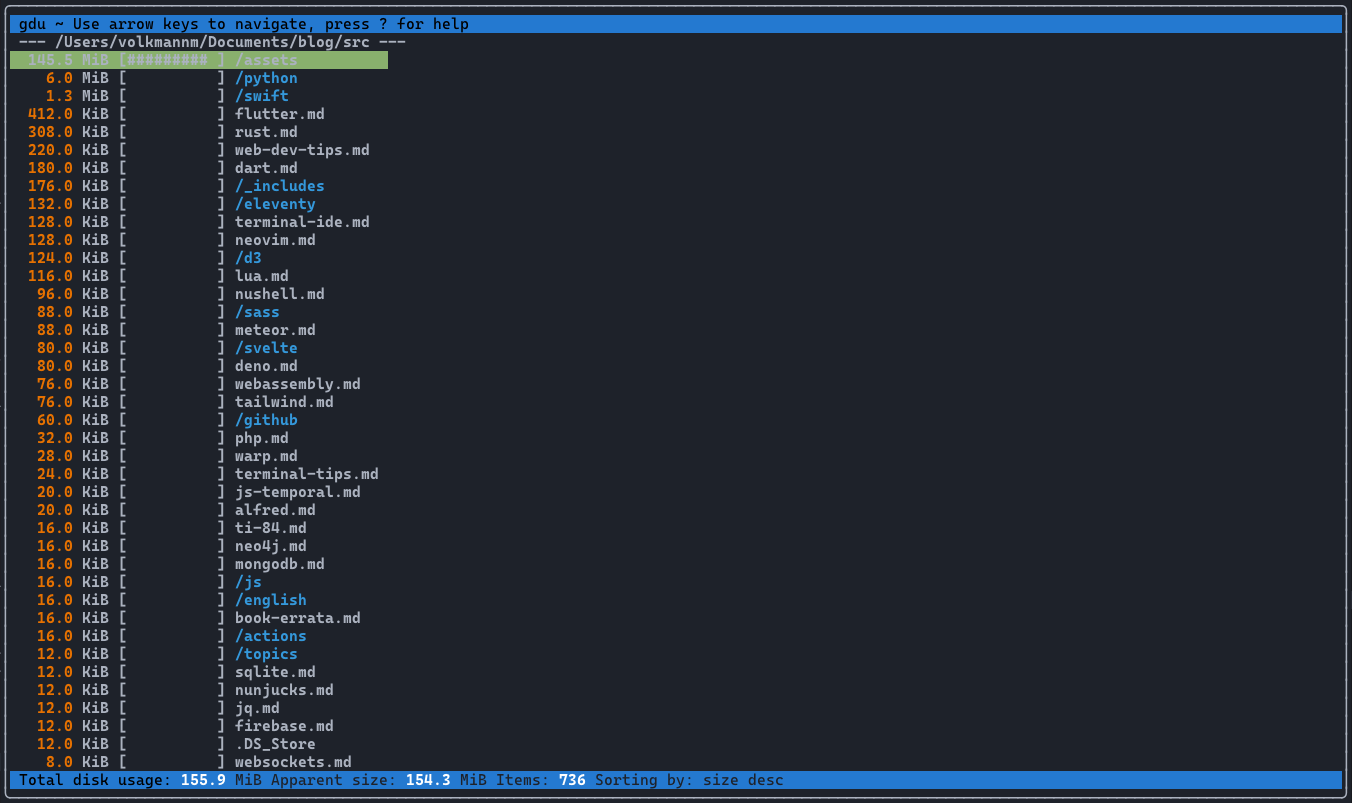The height and width of the screenshot is (803, 1352).
Task: Open the /sass directory
Action: coord(257,312)
